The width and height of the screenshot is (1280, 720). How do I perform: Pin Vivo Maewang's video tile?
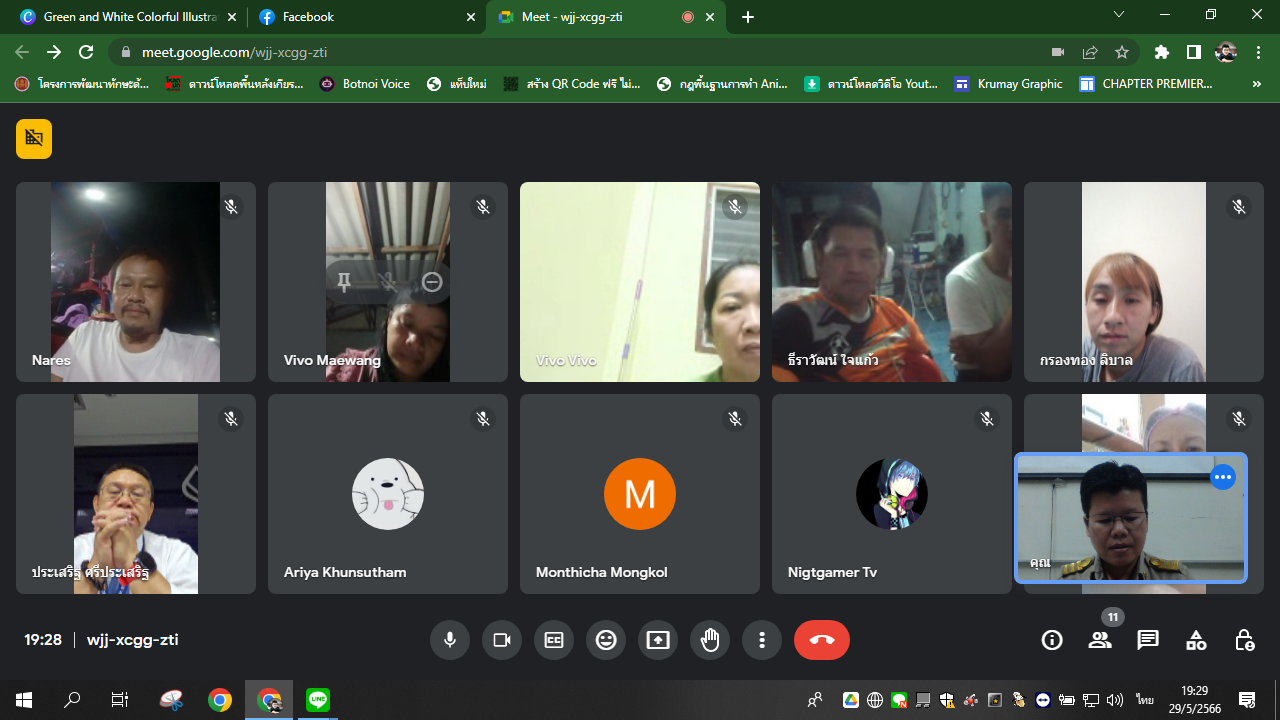(x=344, y=282)
